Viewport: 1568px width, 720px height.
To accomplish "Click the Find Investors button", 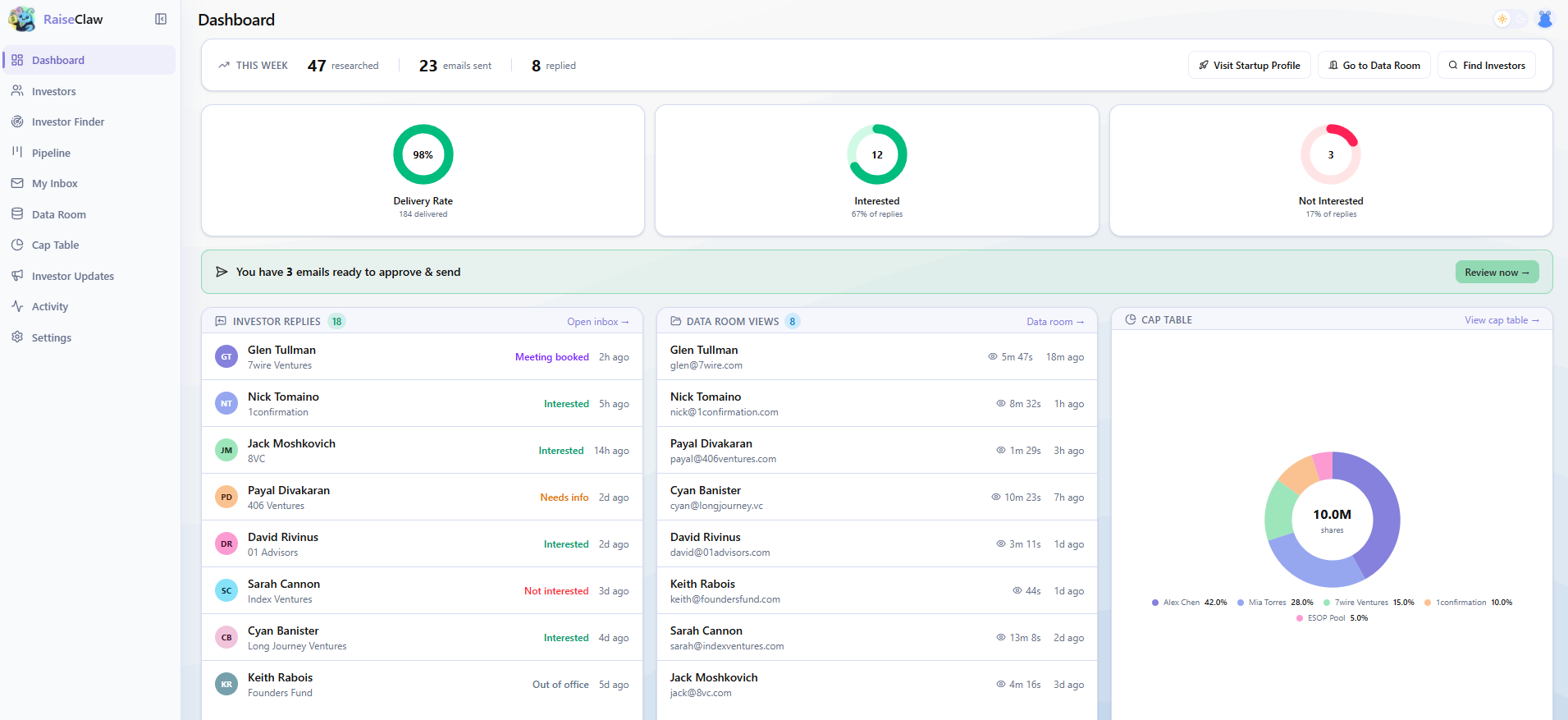I will tap(1487, 65).
